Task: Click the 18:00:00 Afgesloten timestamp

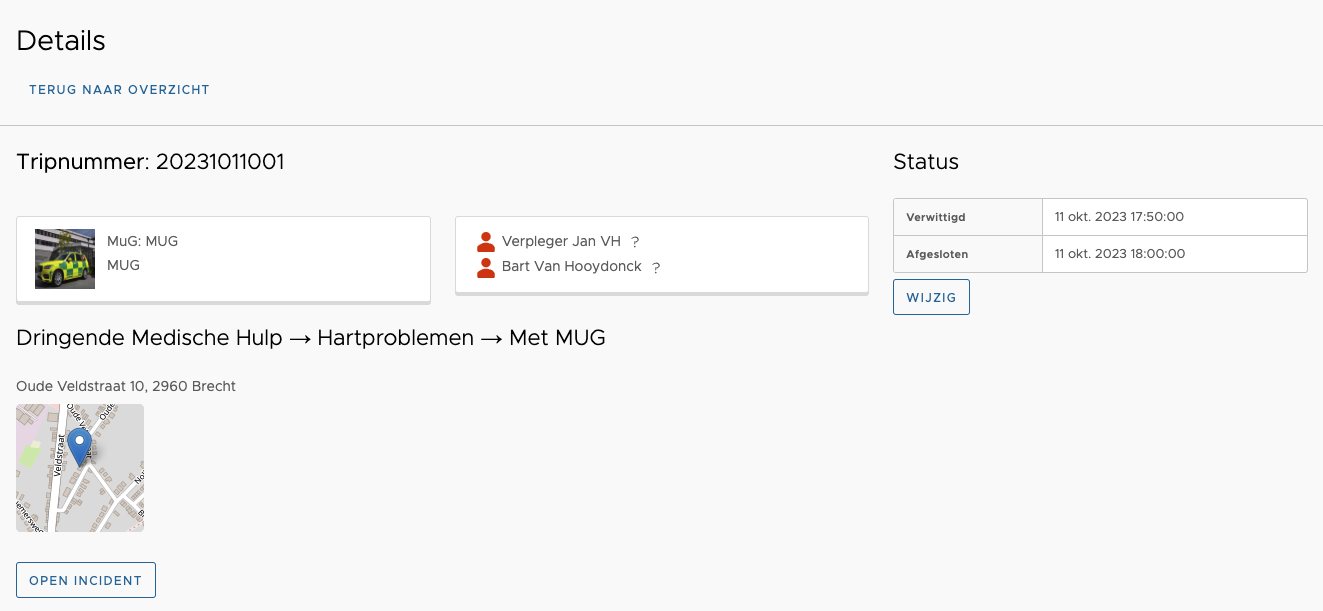Action: (1119, 254)
